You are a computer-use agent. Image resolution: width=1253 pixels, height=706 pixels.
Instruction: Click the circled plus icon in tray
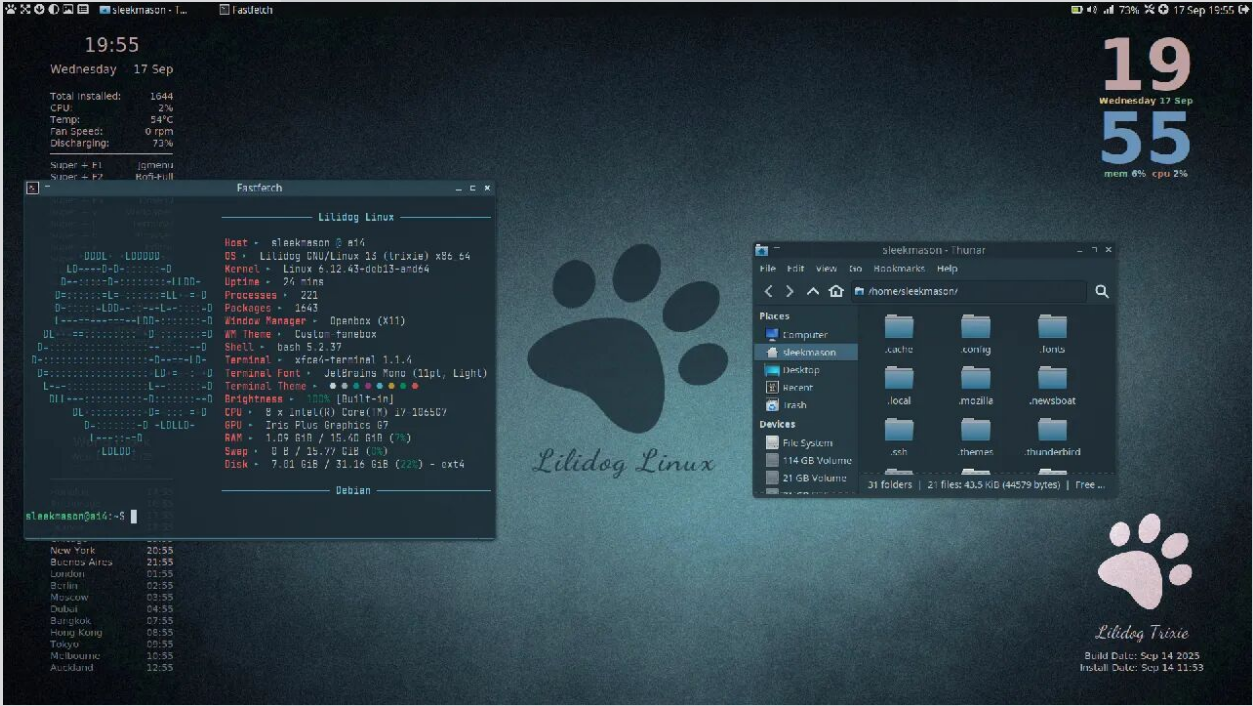tap(1163, 9)
